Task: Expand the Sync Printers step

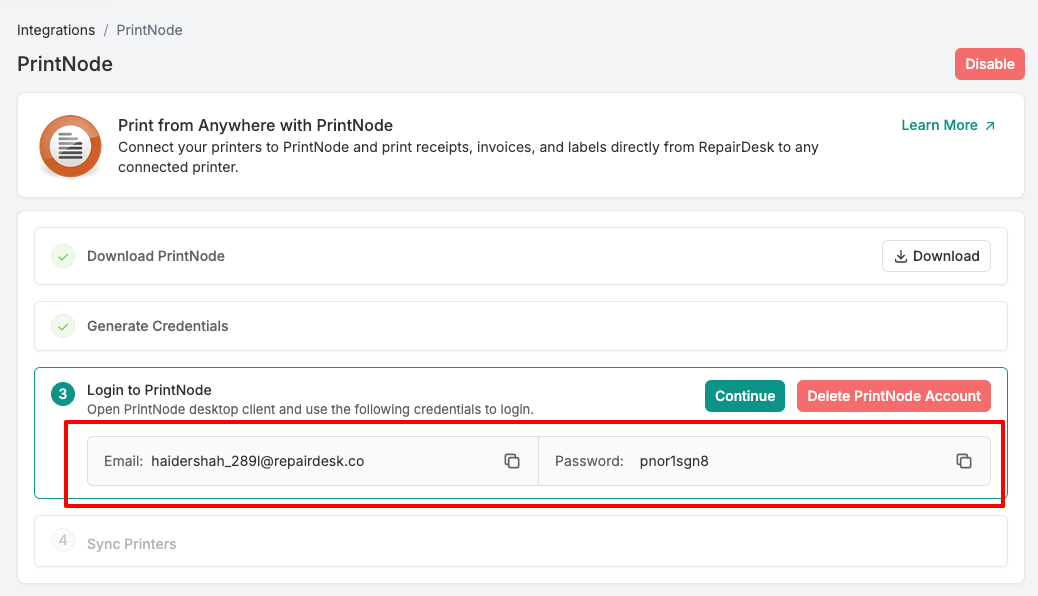Action: [132, 544]
